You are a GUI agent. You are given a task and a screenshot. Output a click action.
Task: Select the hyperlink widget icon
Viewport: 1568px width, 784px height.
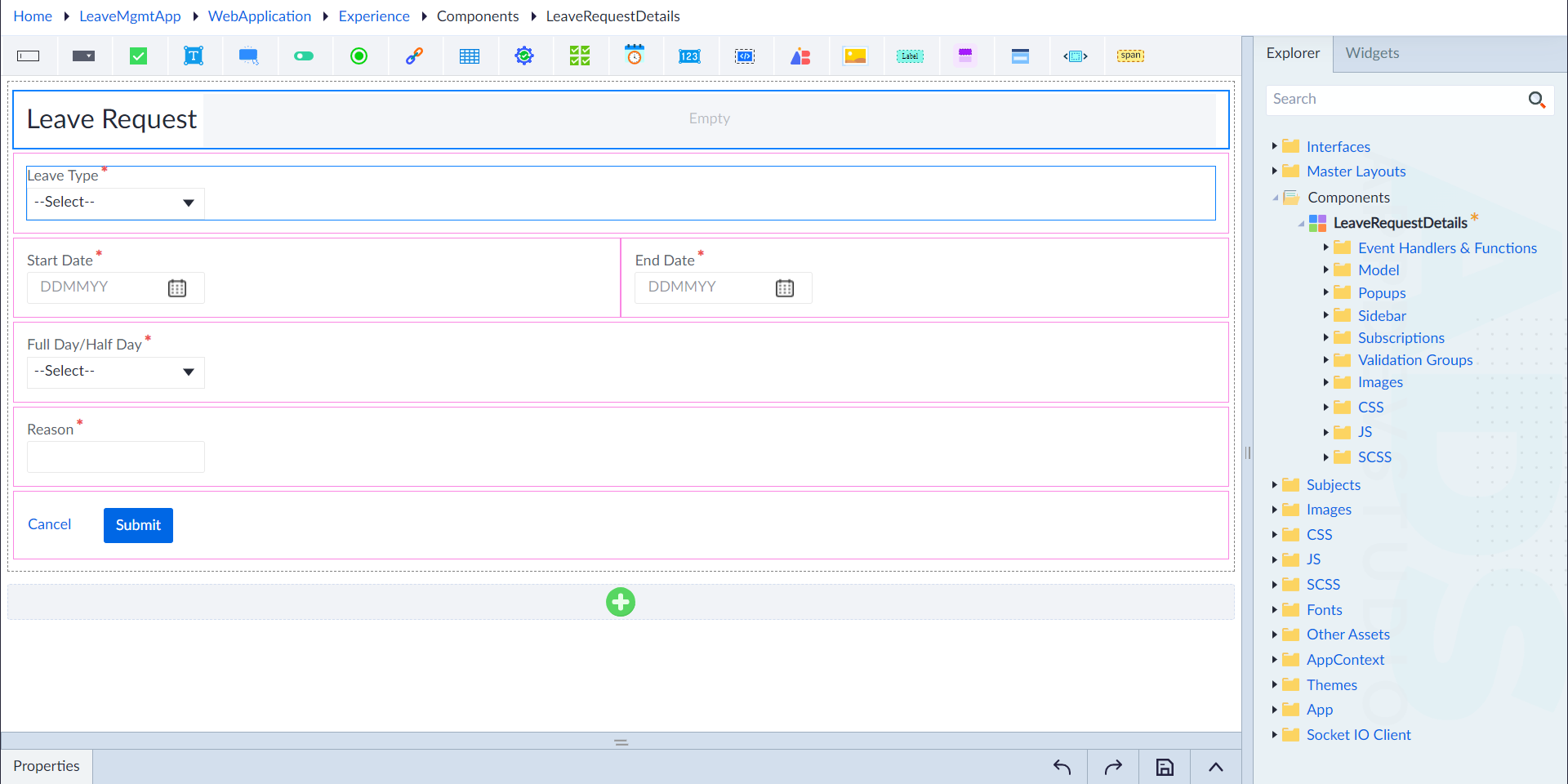point(414,56)
